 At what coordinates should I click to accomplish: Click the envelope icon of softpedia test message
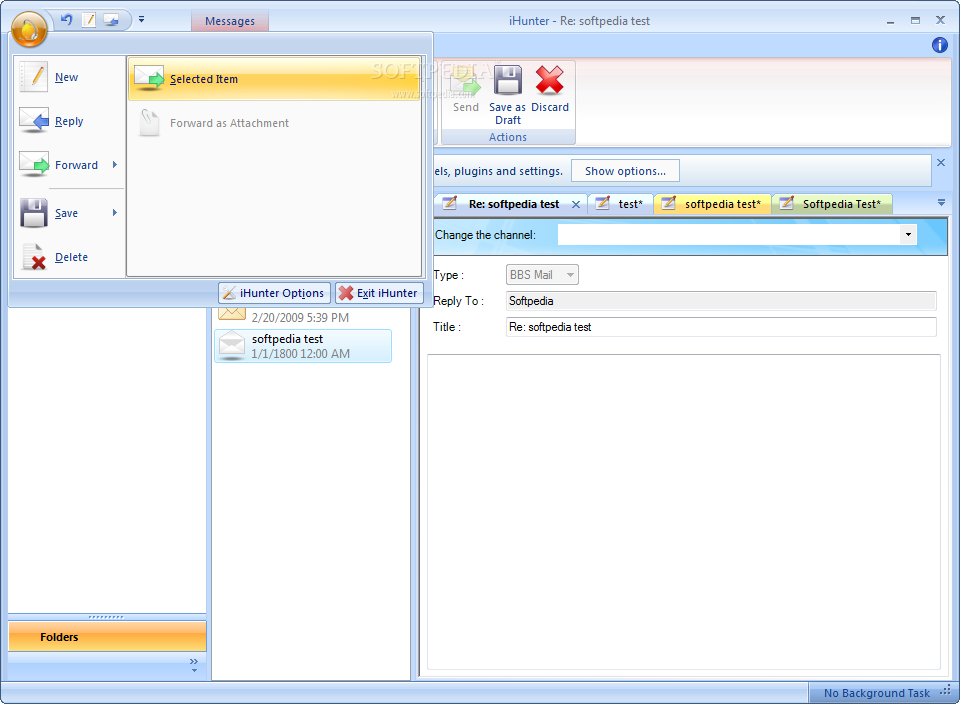click(x=232, y=345)
